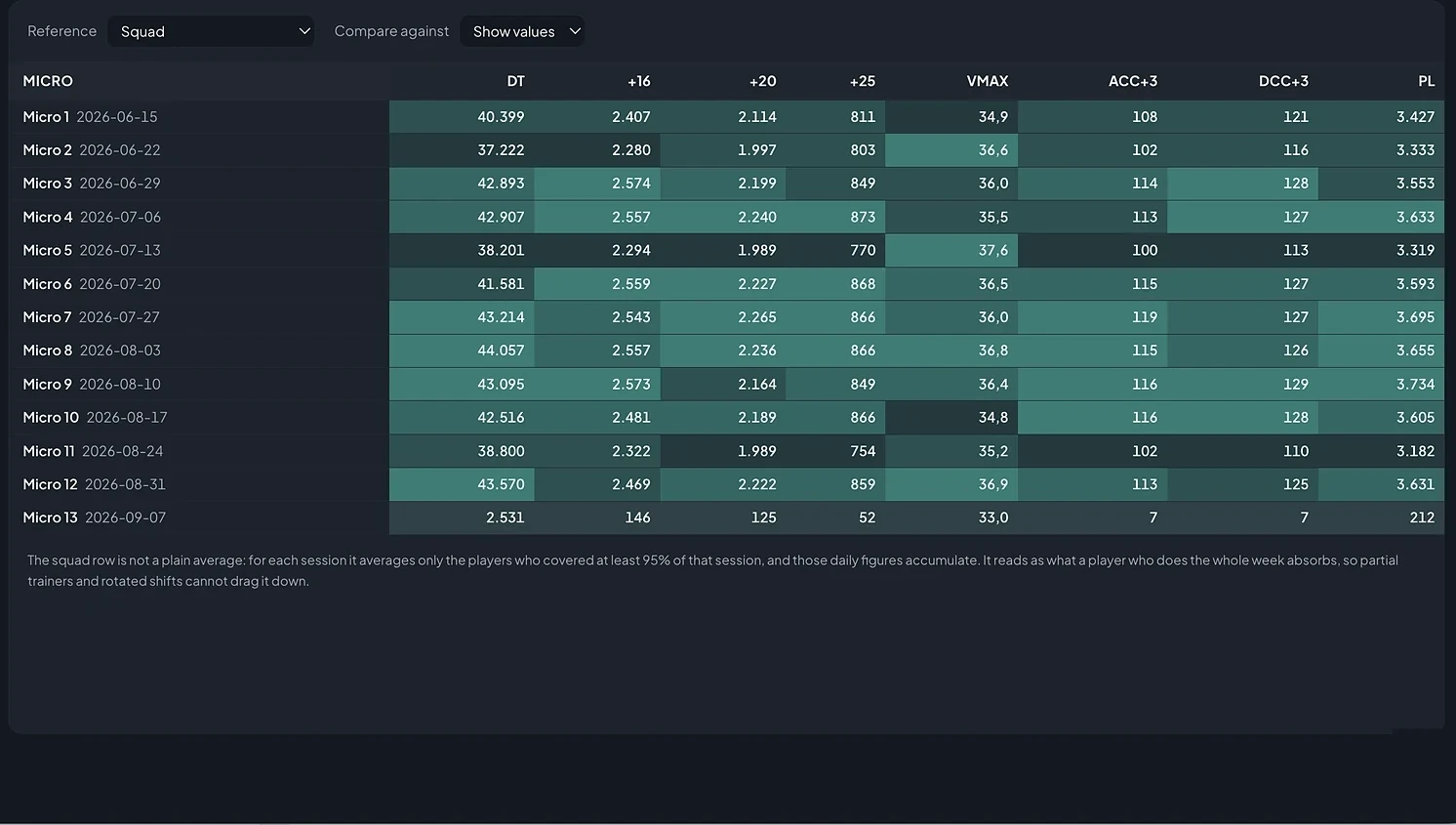This screenshot has height=825, width=1456.
Task: Click the VMAX column header
Action: point(988,81)
